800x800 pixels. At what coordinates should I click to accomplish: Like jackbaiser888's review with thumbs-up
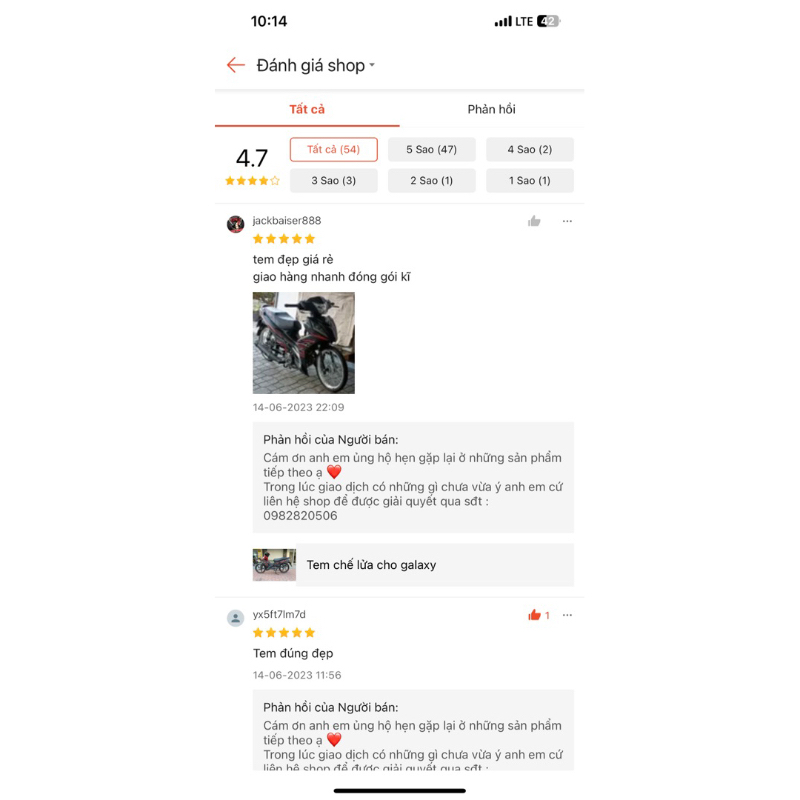click(x=534, y=221)
